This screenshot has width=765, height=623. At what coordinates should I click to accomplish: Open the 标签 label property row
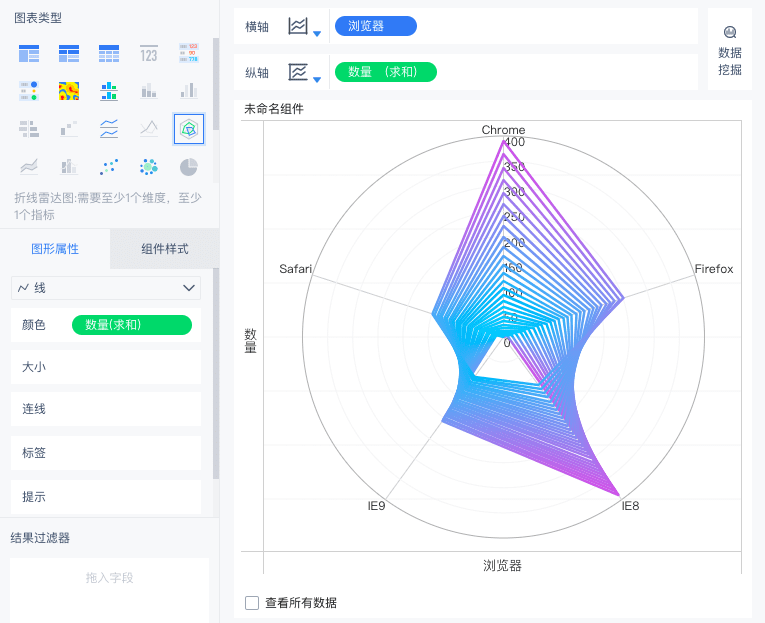click(106, 453)
